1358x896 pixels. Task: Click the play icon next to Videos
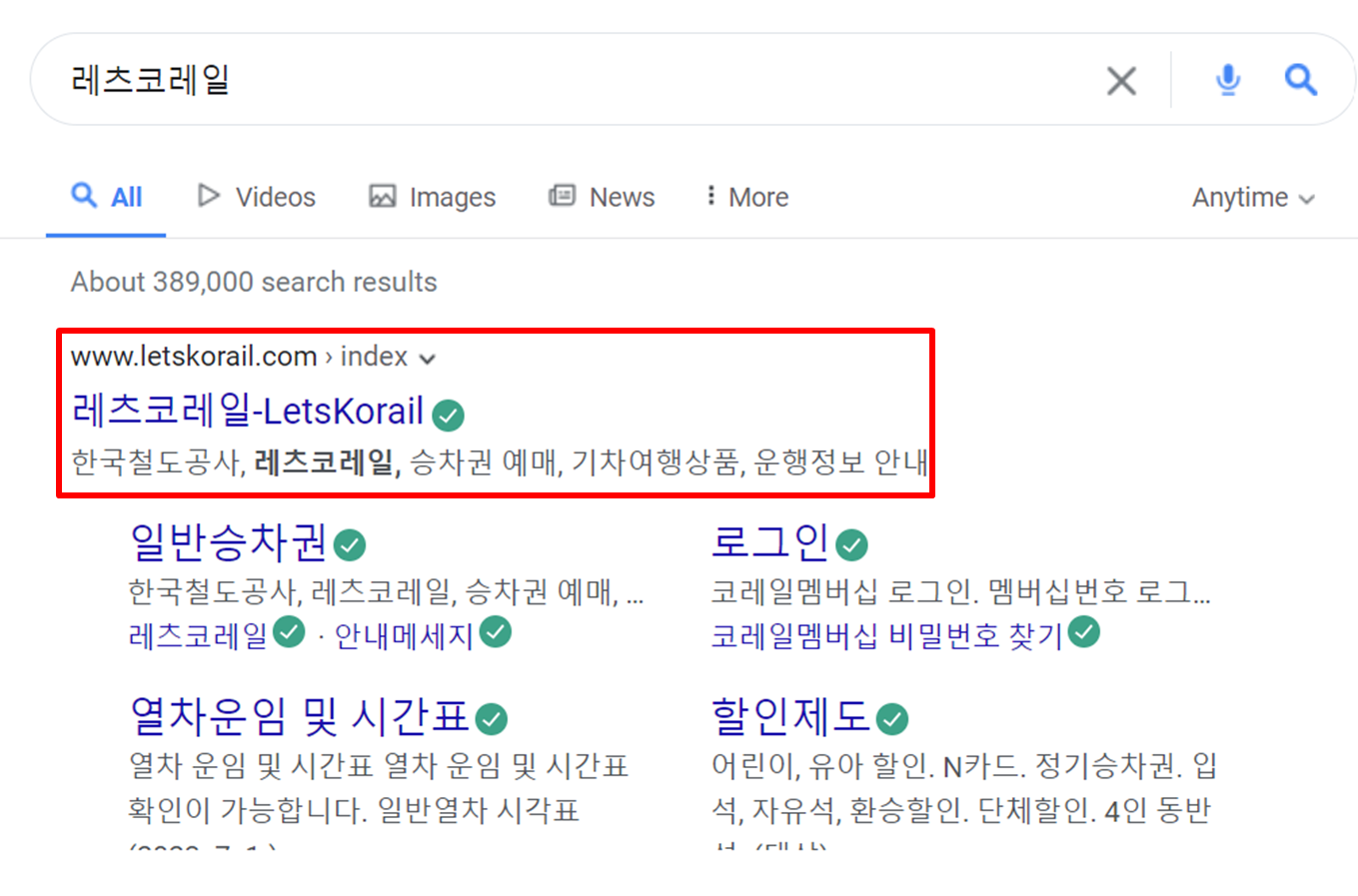coord(209,196)
